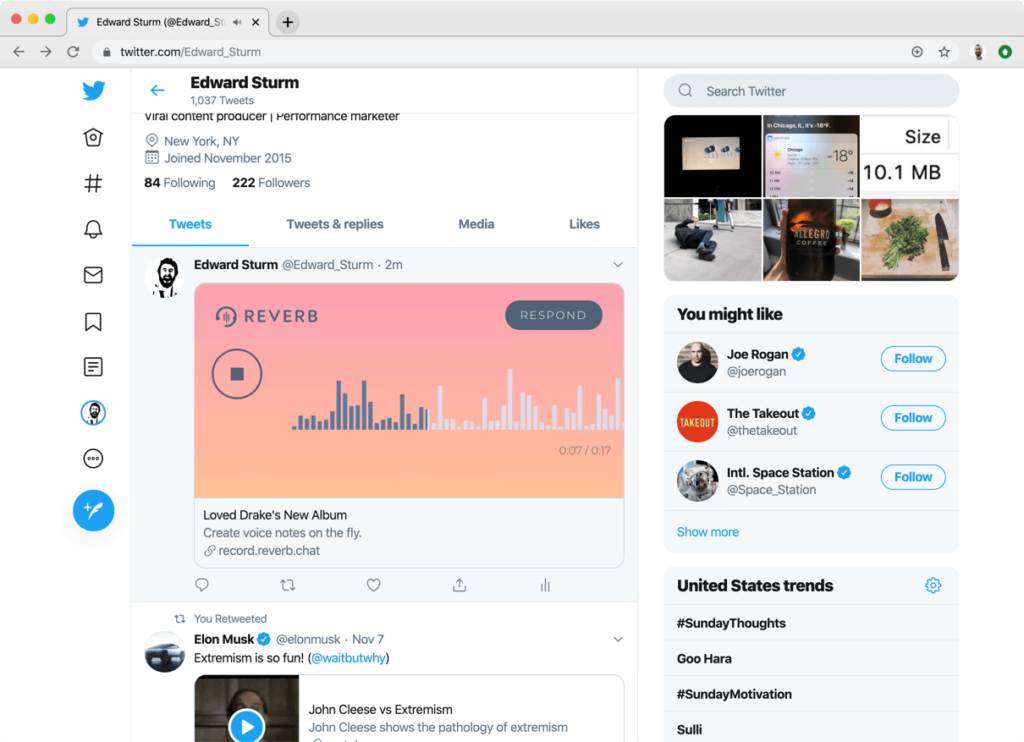Open Profile avatar icon in sidebar
This screenshot has width=1024, height=742.
click(x=93, y=413)
